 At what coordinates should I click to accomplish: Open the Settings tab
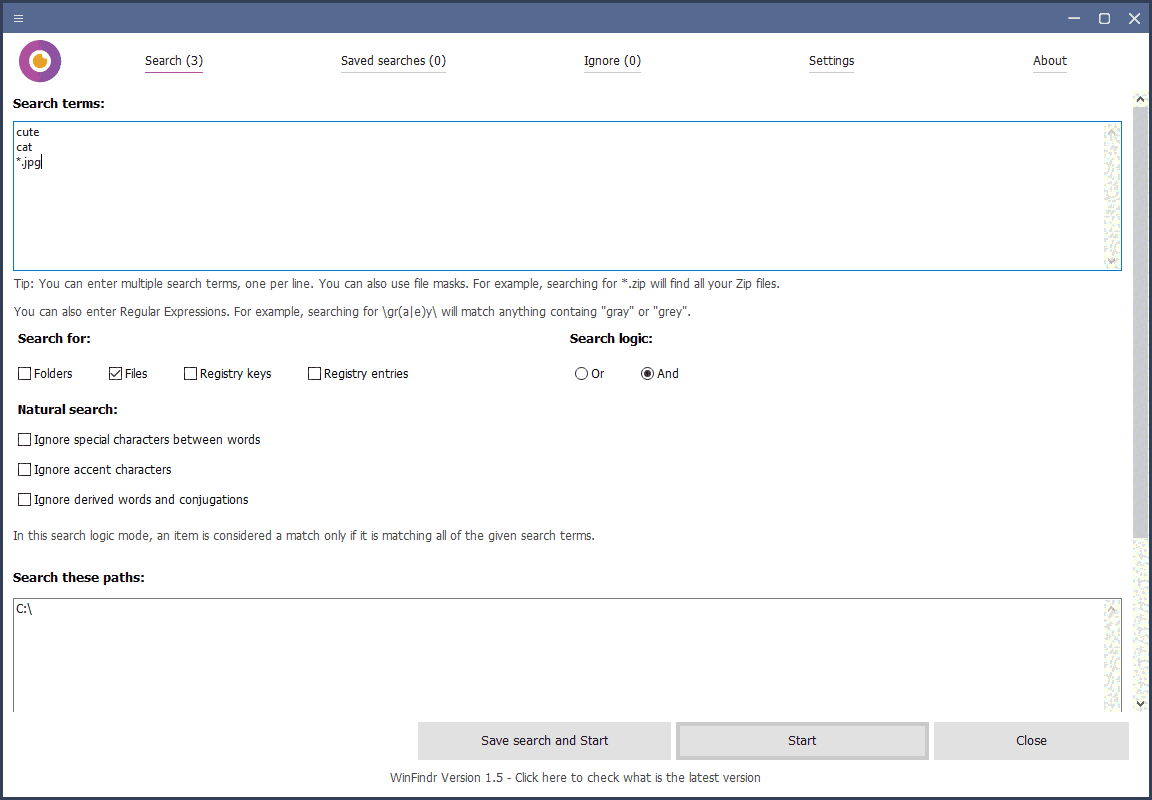tap(831, 60)
